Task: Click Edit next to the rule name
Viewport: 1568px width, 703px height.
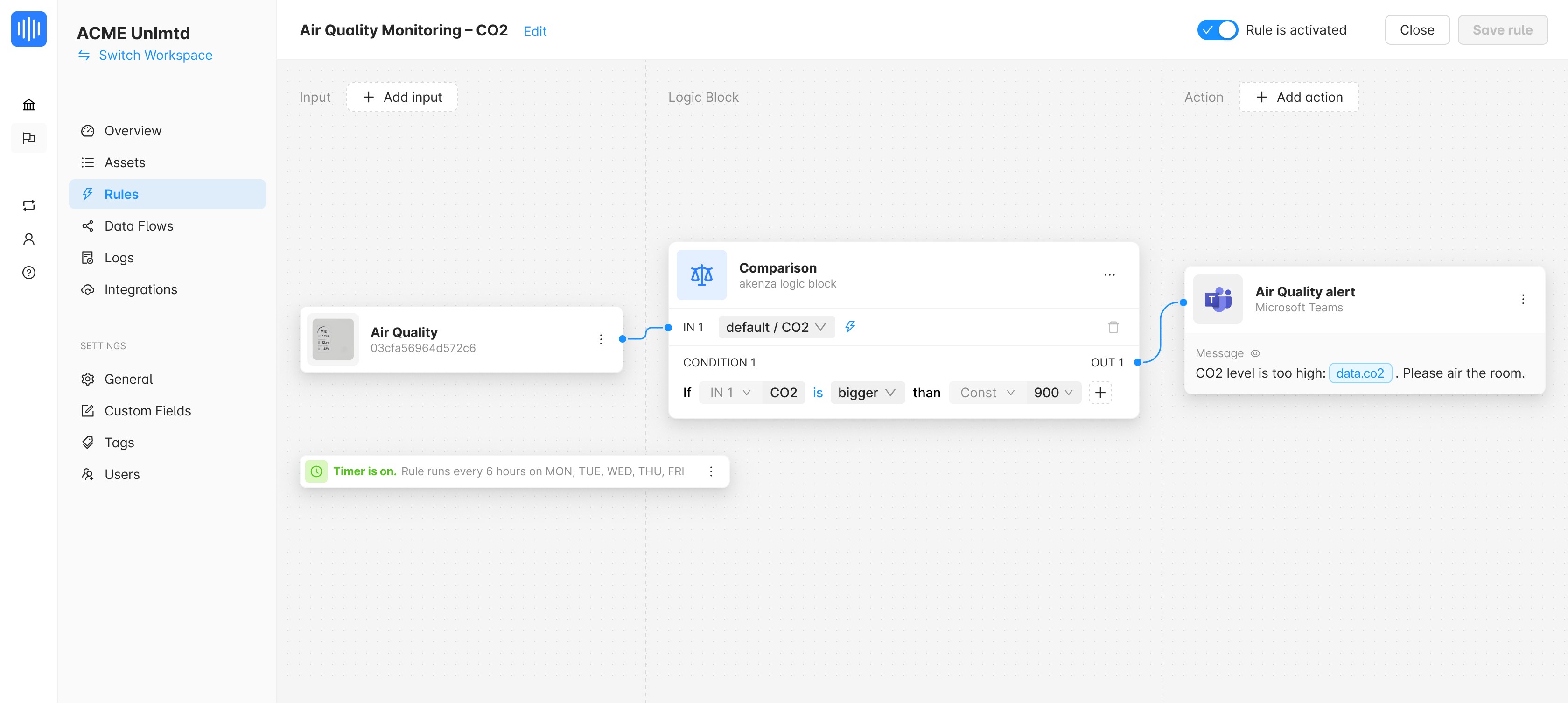Action: coord(534,31)
